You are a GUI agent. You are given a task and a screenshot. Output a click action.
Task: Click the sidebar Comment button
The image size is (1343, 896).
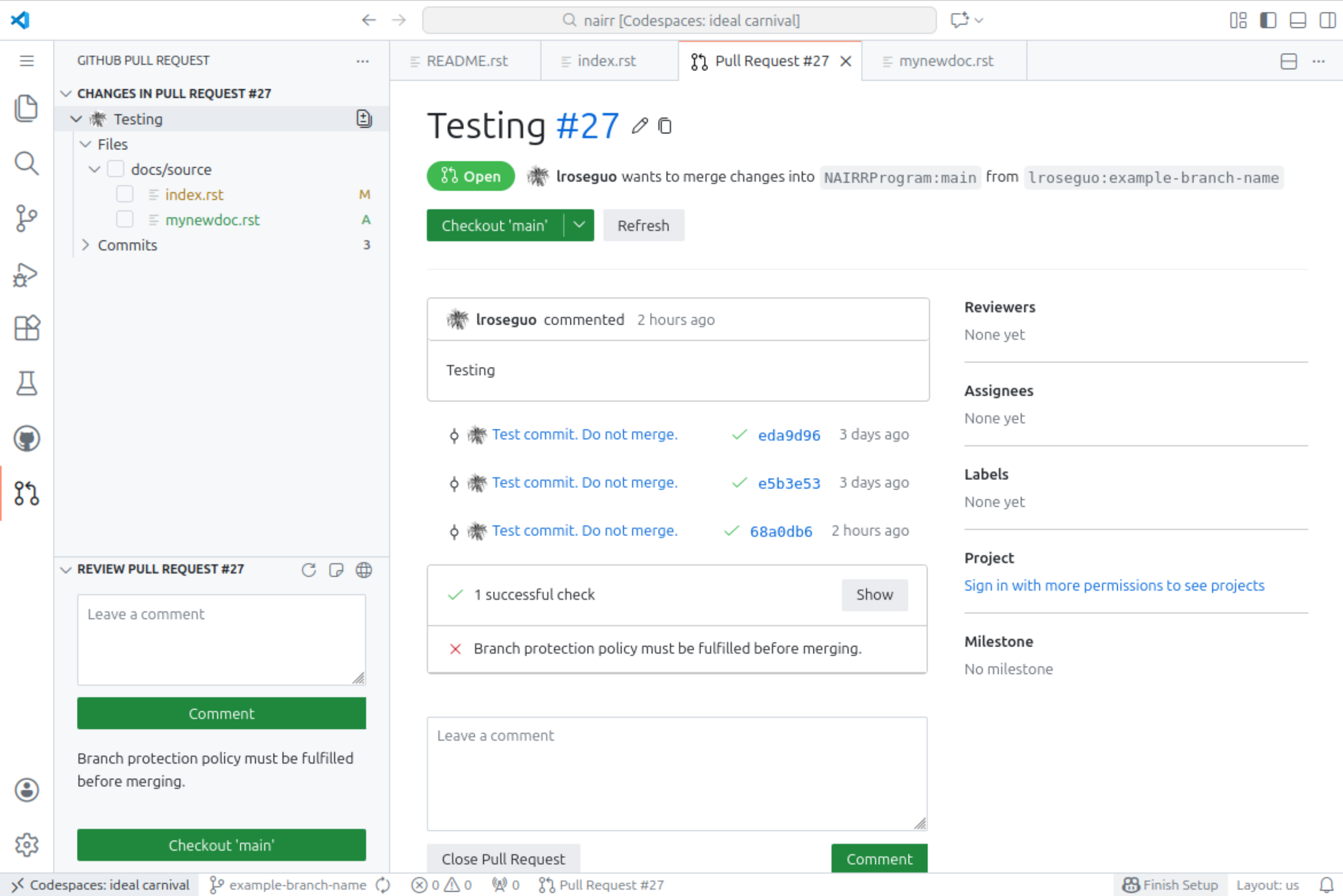222,713
